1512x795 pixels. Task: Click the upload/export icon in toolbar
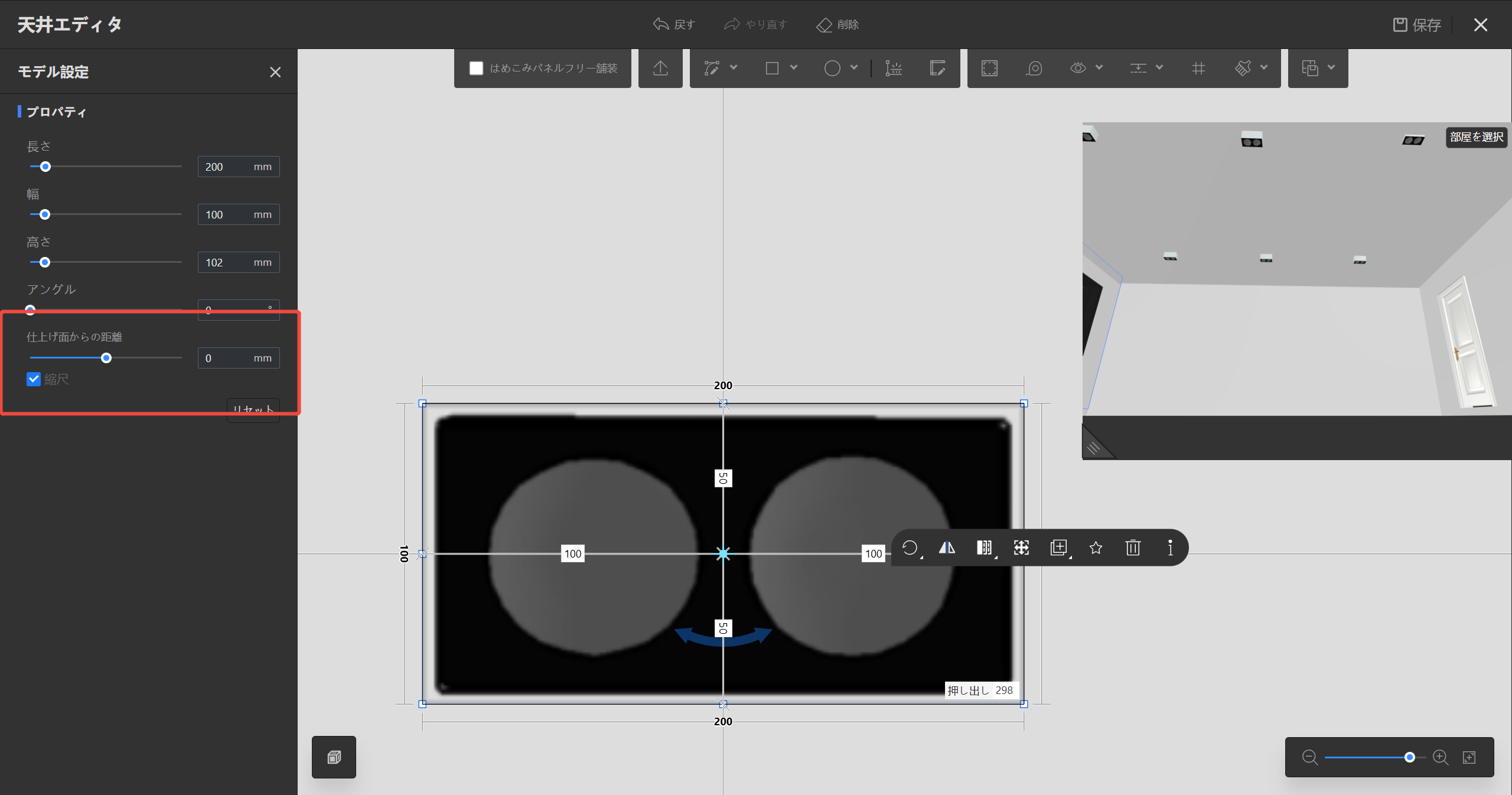(660, 69)
